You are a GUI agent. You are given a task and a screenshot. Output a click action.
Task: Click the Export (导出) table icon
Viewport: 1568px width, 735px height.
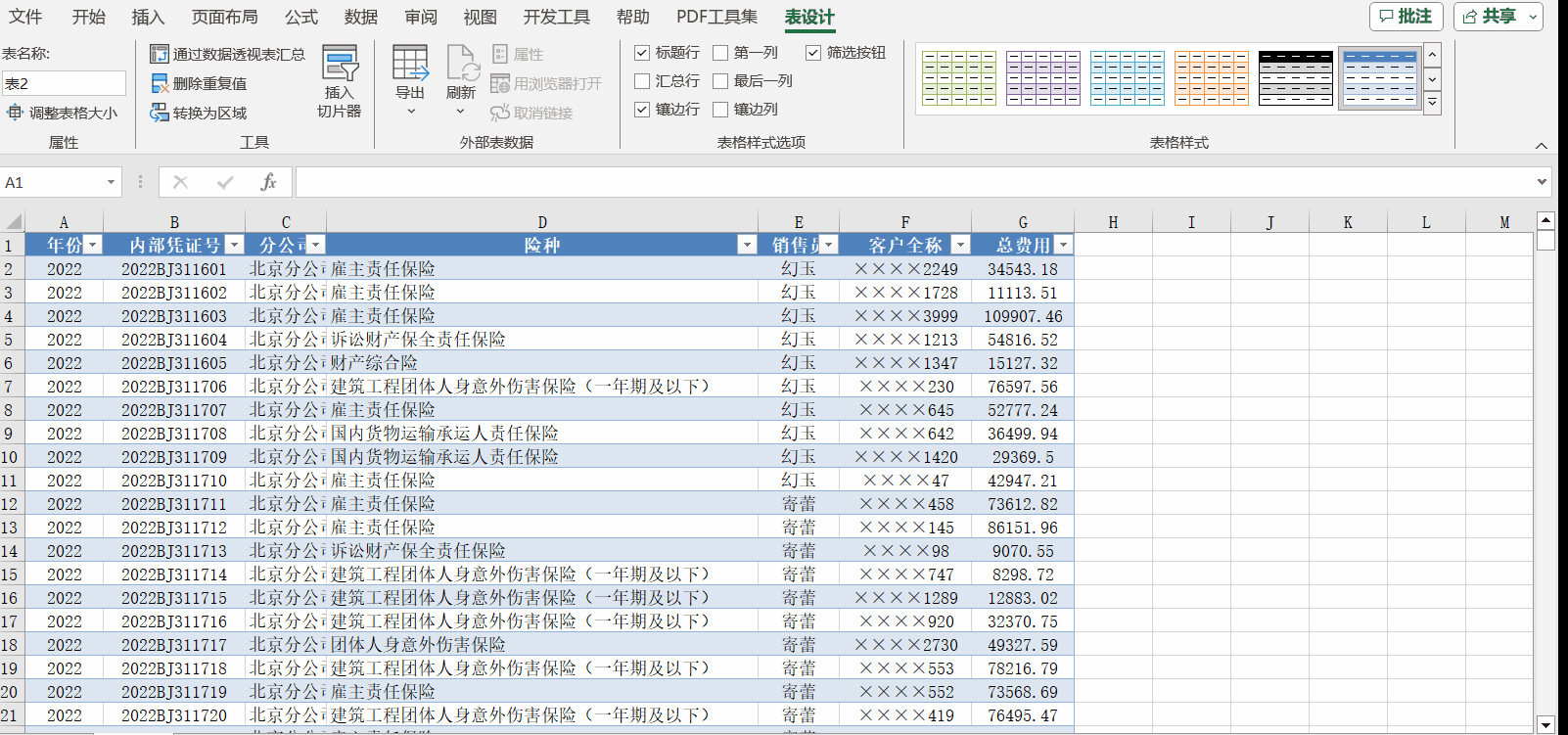click(410, 65)
